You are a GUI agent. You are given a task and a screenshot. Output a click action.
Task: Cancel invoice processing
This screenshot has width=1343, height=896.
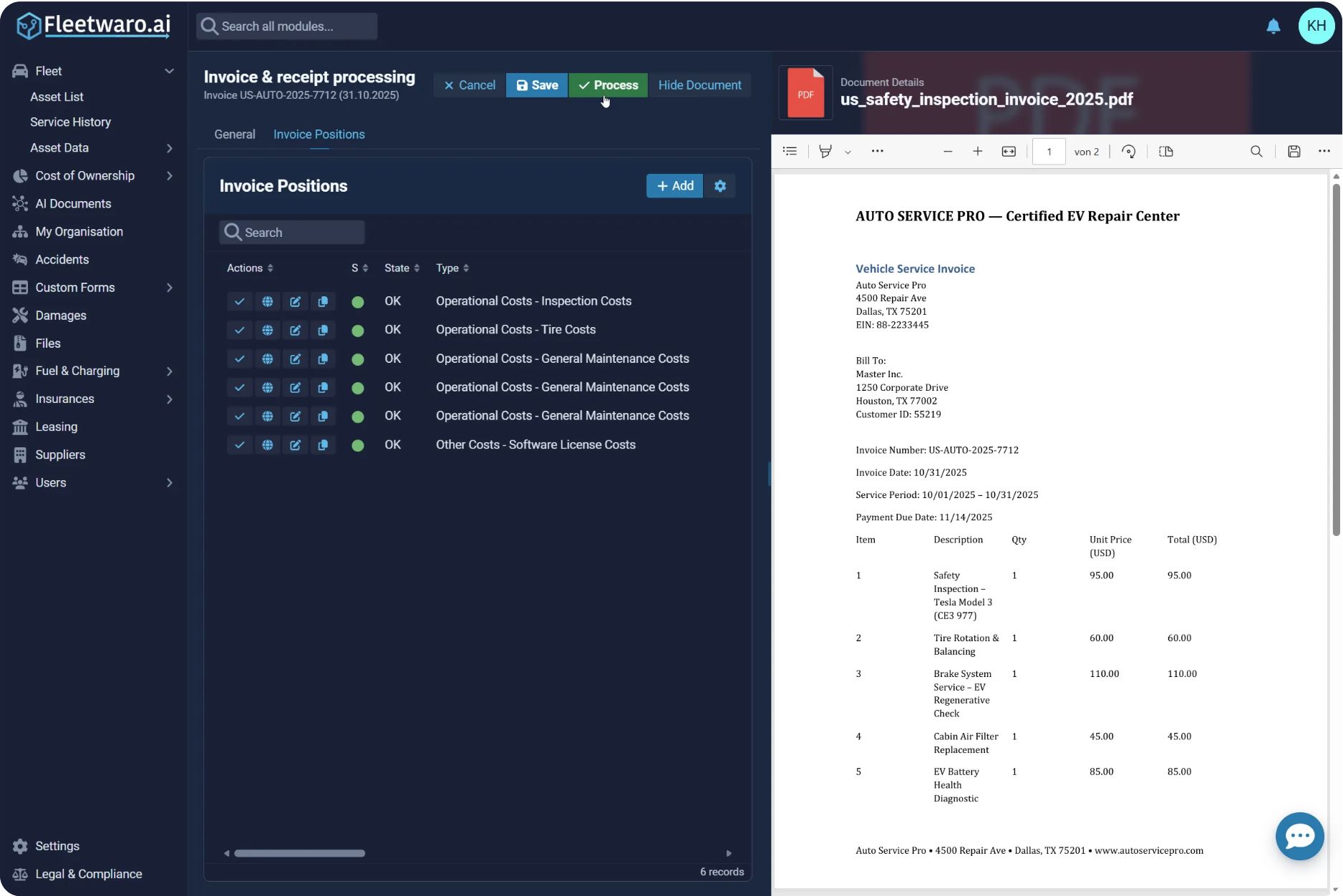470,85
